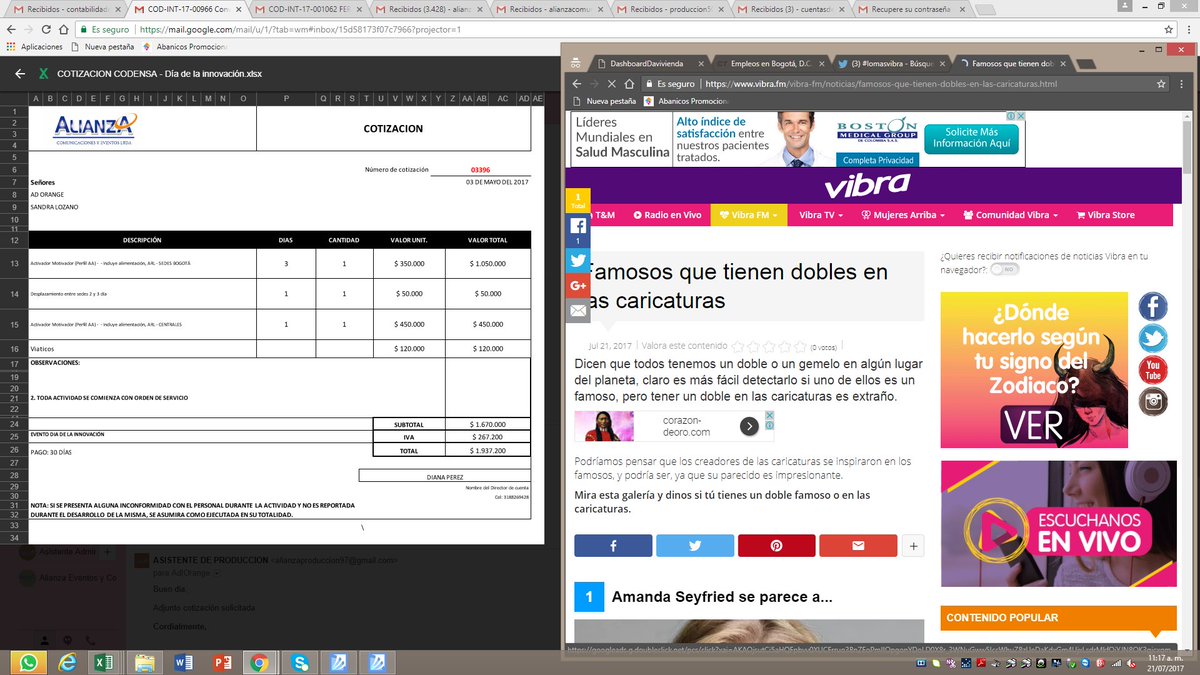Expand the Comunidad Vibra menu

coord(1010,215)
